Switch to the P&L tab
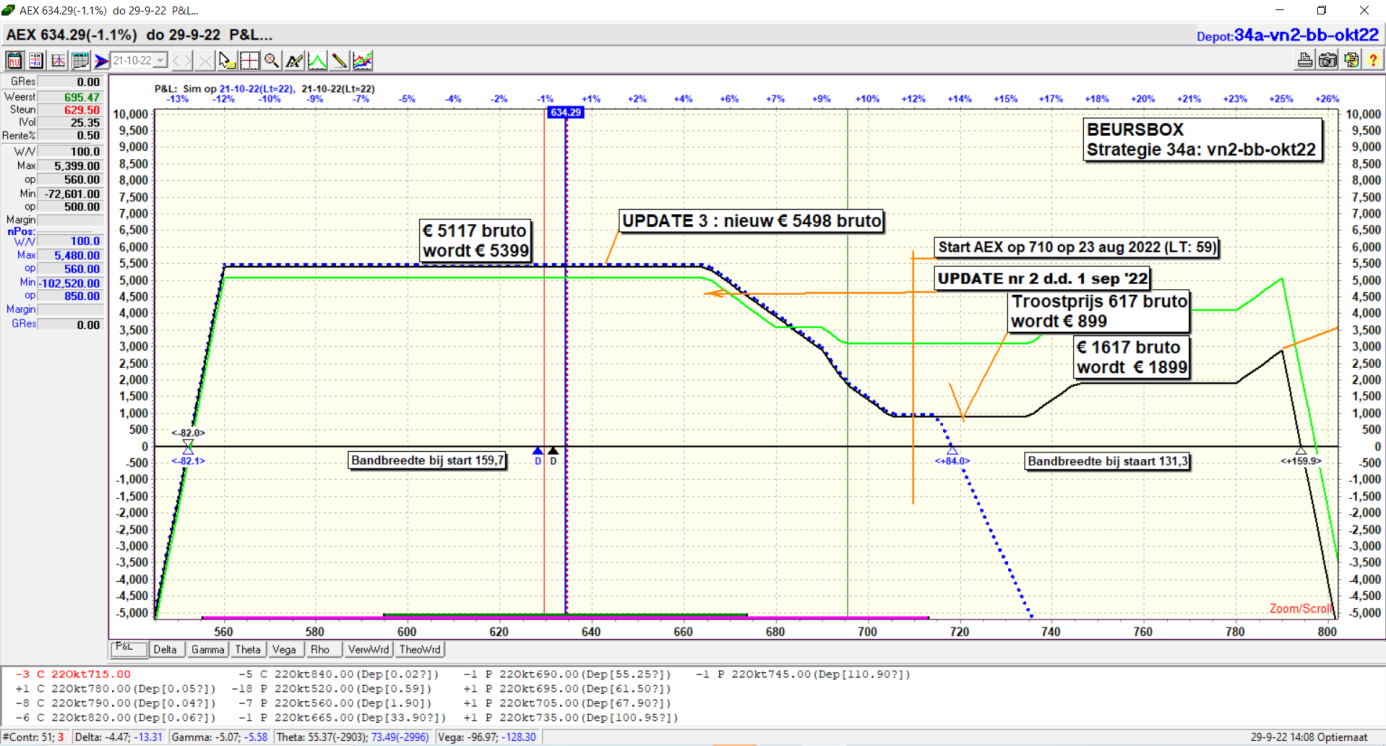Screen dimensions: 1386x746 coord(128,649)
